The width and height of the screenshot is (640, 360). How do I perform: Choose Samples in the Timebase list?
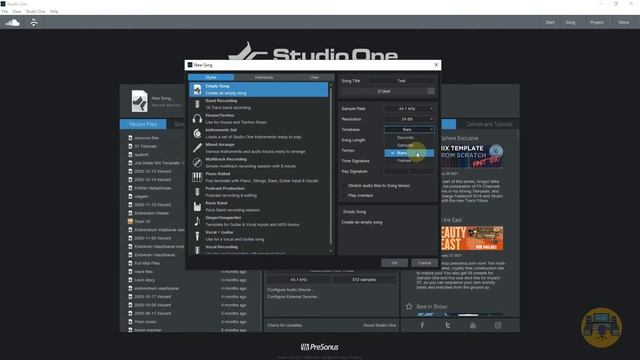tap(409, 145)
